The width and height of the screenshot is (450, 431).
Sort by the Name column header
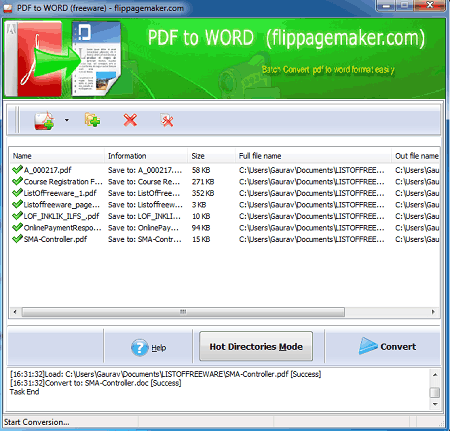(56, 156)
